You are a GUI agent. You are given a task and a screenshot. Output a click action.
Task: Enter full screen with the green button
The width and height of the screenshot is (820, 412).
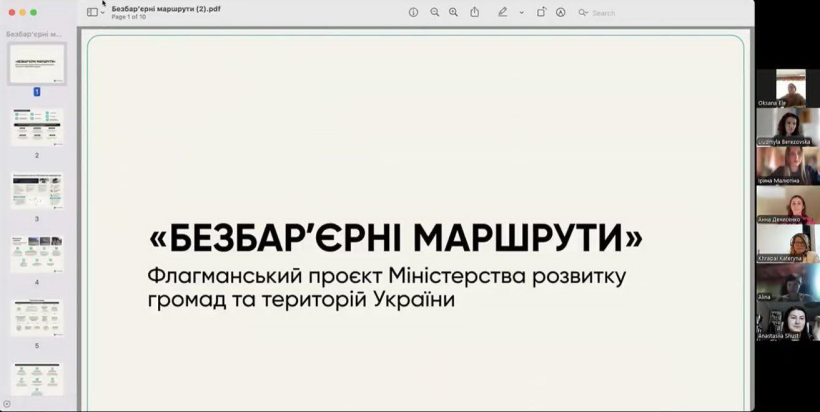33,12
